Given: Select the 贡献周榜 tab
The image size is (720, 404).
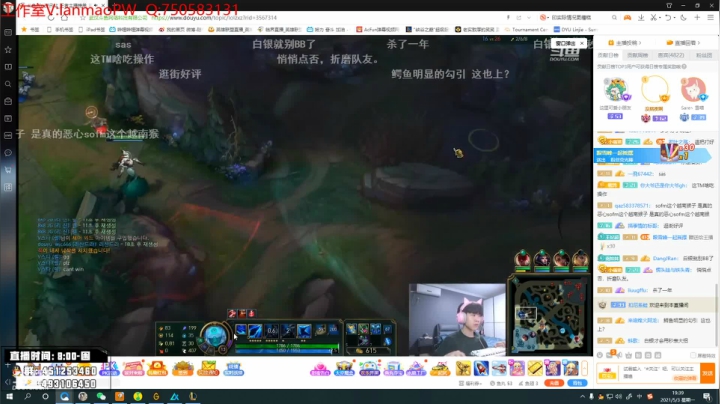Looking at the screenshot, I should pos(637,55).
